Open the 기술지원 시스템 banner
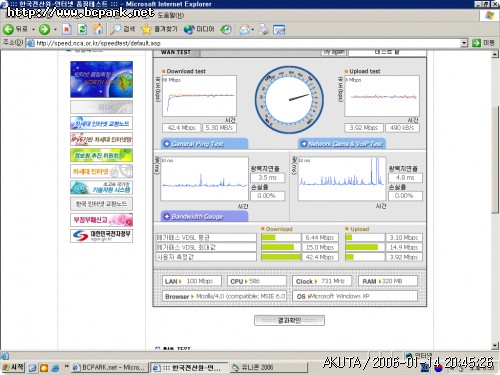Image resolution: width=500 pixels, height=375 pixels. (101, 187)
